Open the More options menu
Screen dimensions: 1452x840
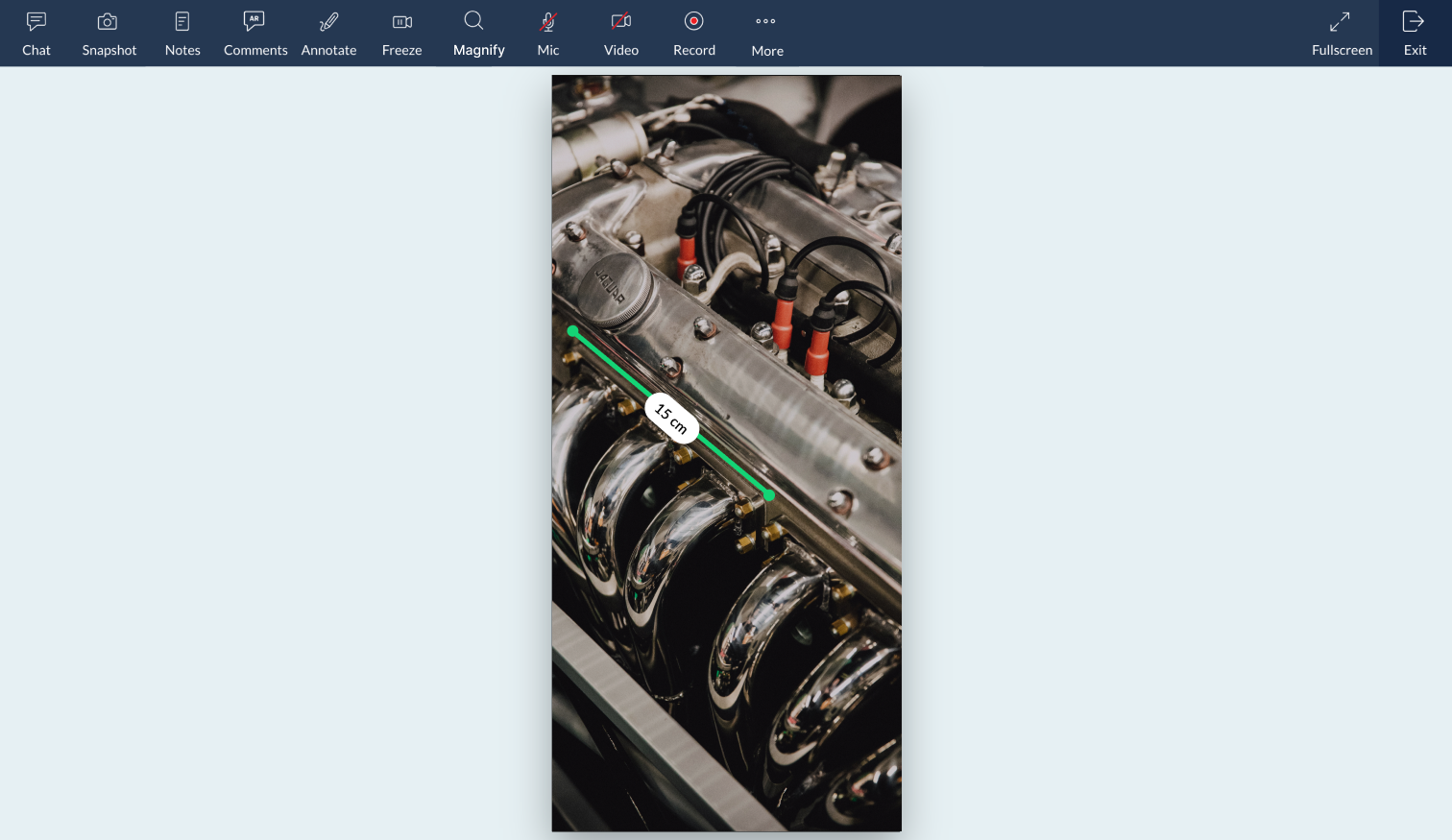click(x=766, y=34)
